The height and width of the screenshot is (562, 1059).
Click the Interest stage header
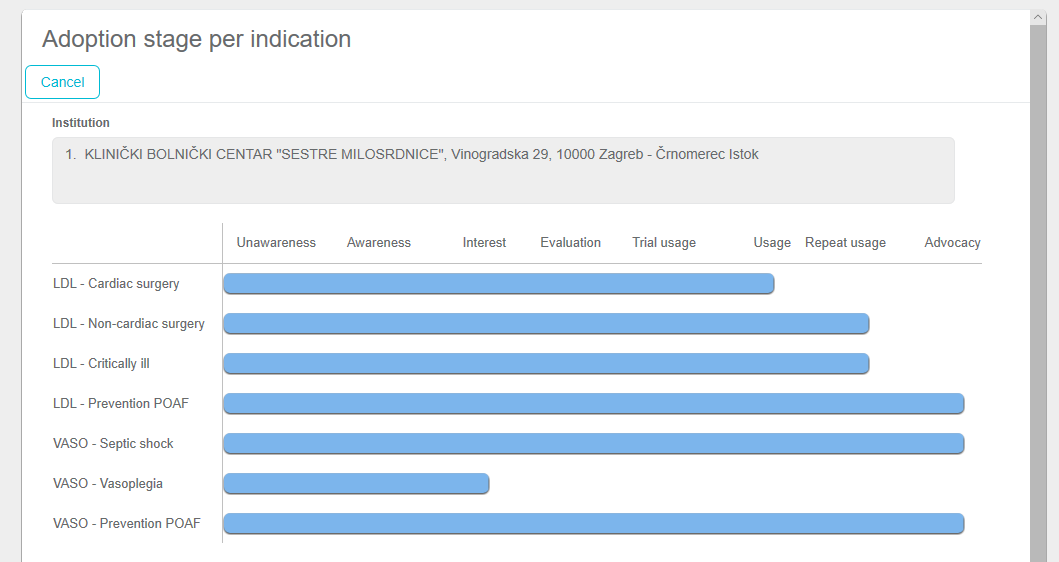pyautogui.click(x=484, y=243)
